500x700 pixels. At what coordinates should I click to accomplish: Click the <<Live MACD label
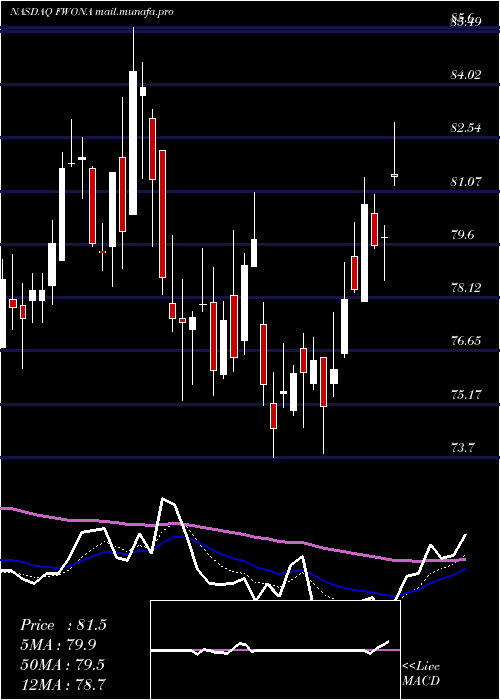click(421, 674)
